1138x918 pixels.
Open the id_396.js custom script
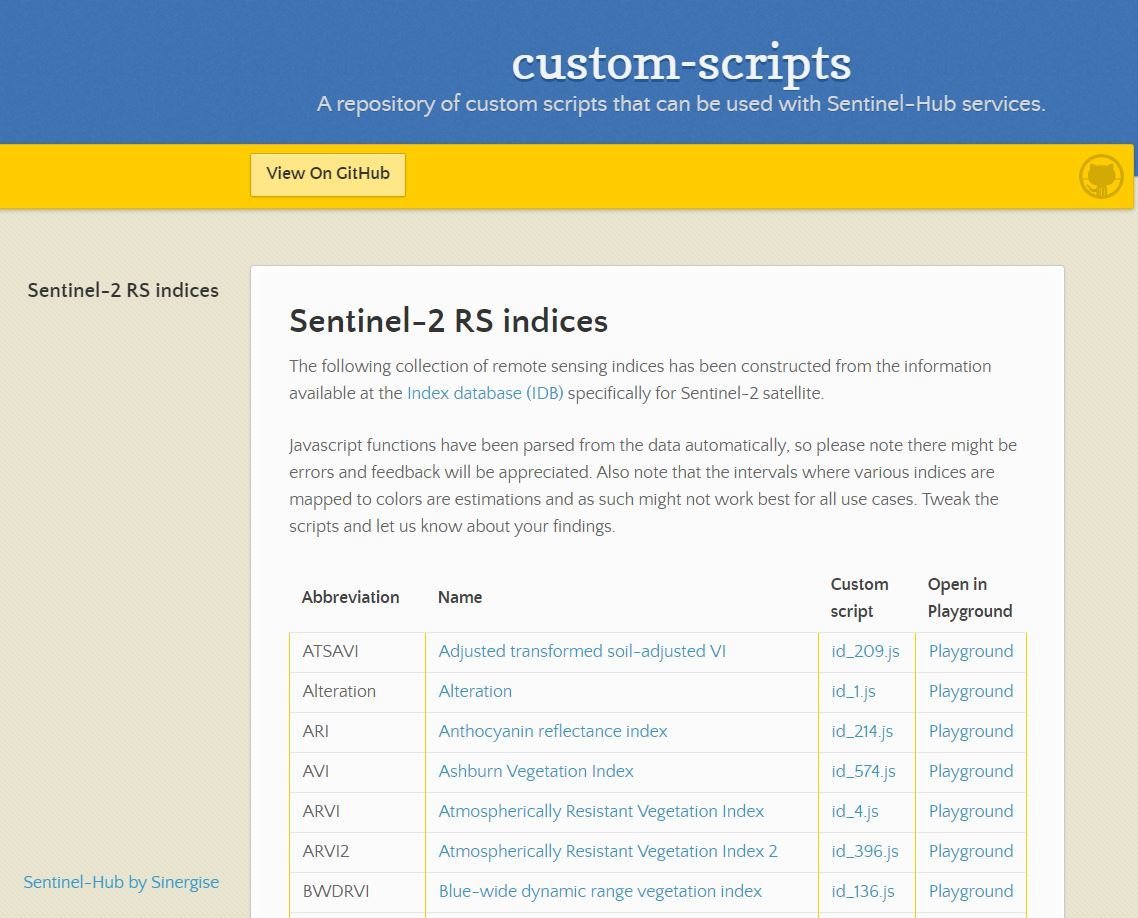(865, 851)
